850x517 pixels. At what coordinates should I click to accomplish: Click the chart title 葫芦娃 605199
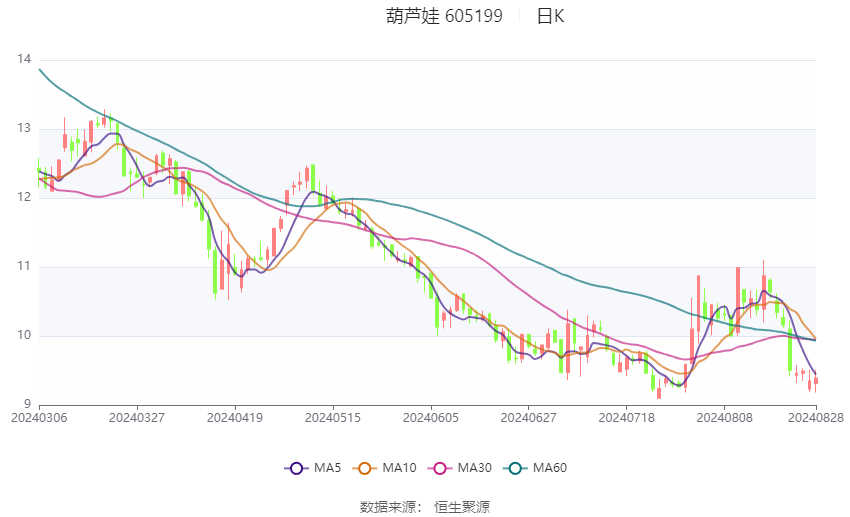[444, 16]
